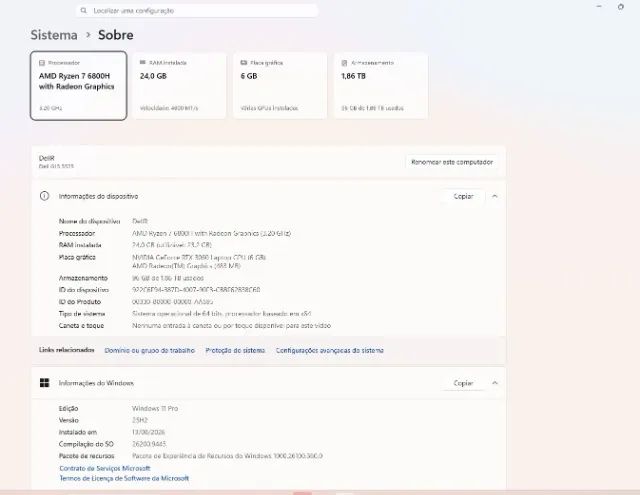Select the 'ID do Produto' value text
Viewport: 640px width, 495px height.
click(x=172, y=302)
